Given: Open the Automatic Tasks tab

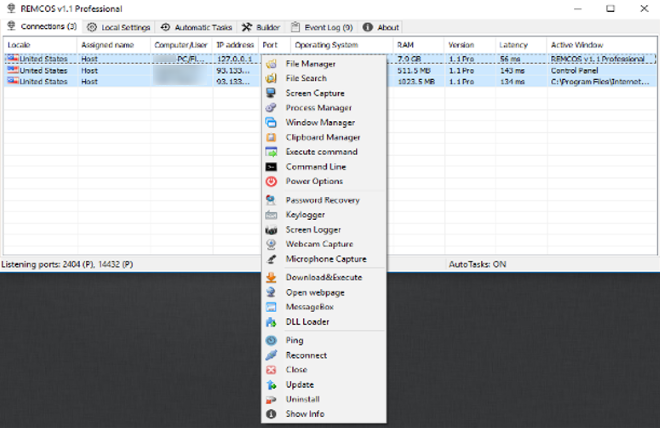Looking at the screenshot, I should (x=197, y=27).
